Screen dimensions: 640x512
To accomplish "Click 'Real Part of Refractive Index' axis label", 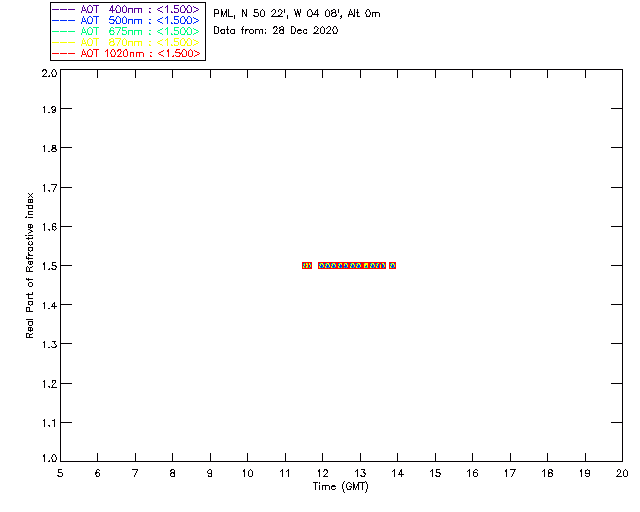I will (x=29, y=265).
